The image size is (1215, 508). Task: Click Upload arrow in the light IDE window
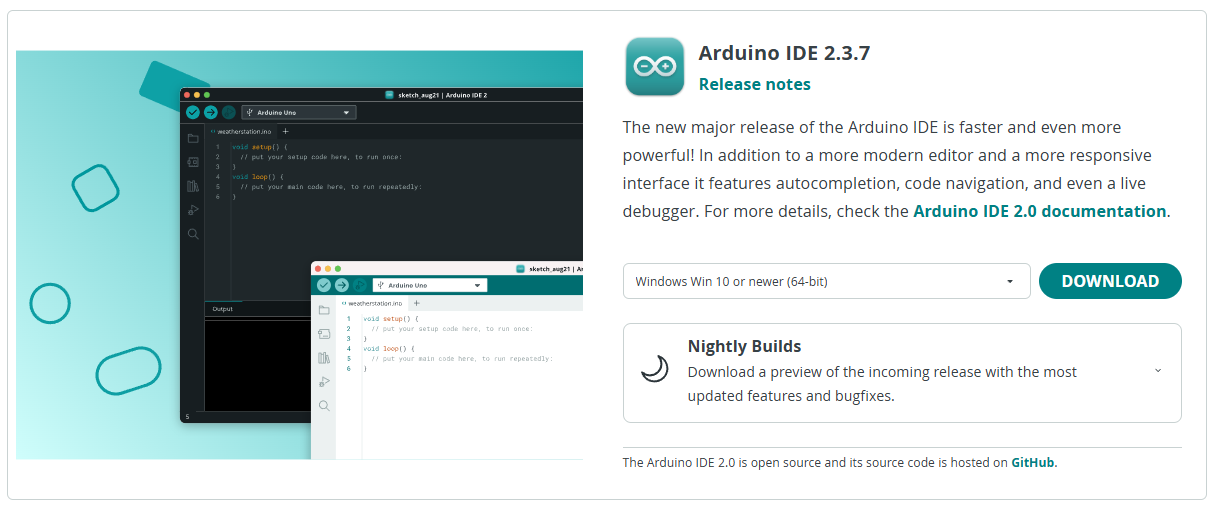pos(342,285)
